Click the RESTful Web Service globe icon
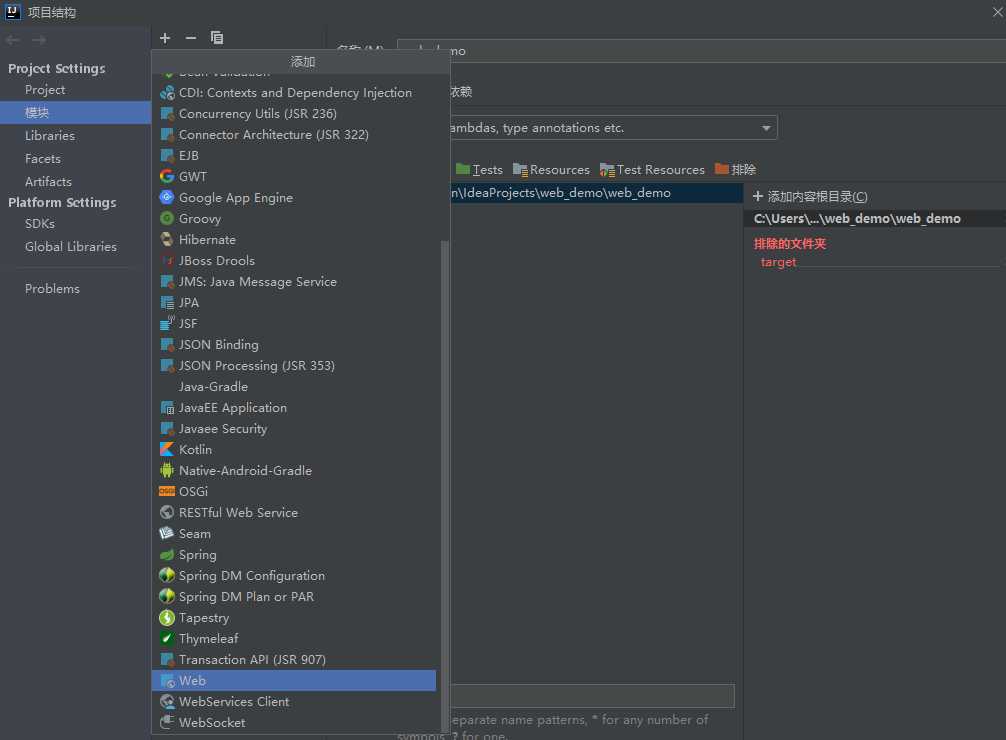This screenshot has width=1006, height=740. point(167,512)
